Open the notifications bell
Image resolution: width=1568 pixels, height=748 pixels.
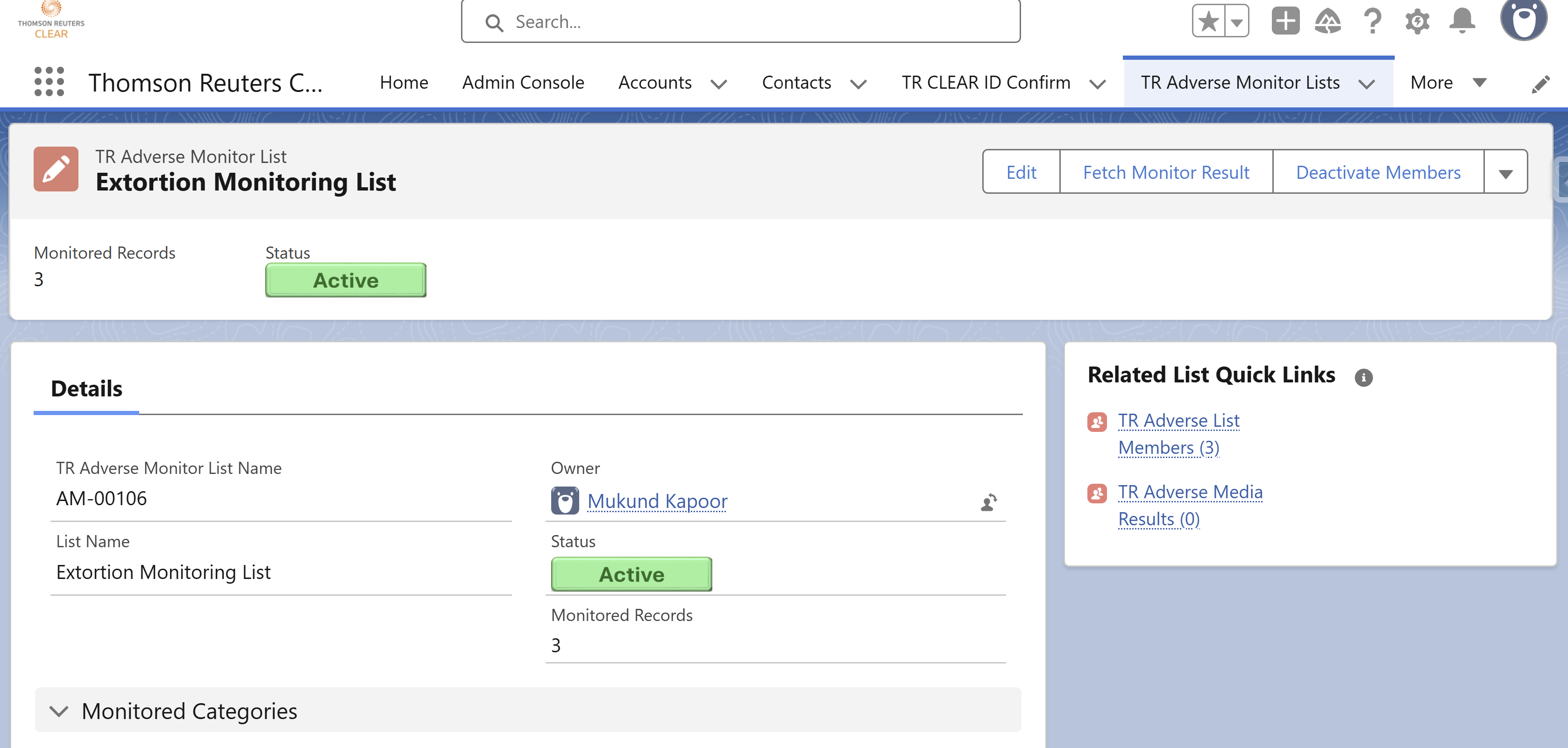(1462, 21)
